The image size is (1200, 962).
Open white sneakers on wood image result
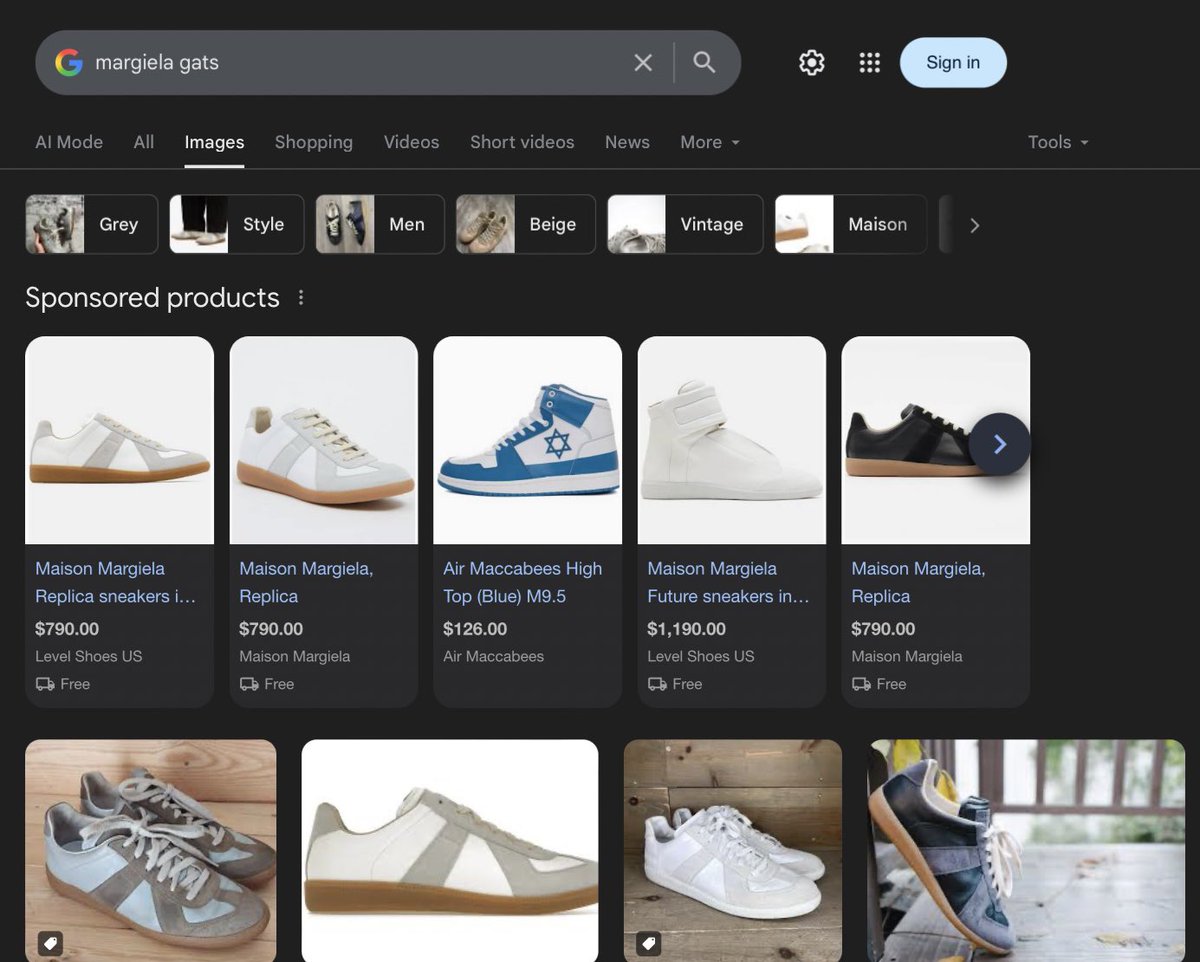(733, 850)
